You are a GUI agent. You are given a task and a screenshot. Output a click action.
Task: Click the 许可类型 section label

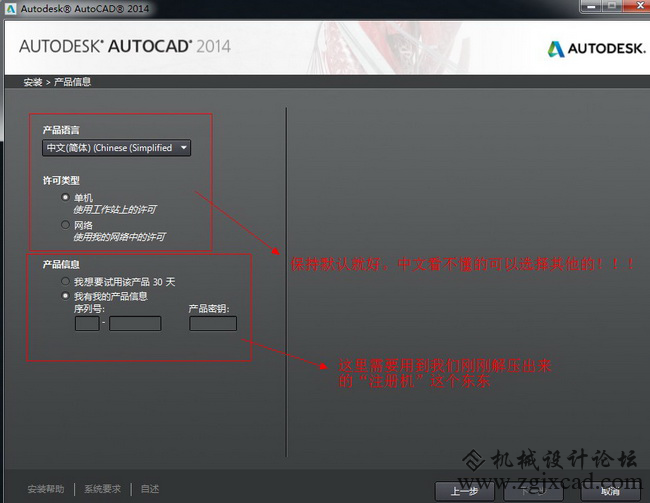click(x=61, y=180)
